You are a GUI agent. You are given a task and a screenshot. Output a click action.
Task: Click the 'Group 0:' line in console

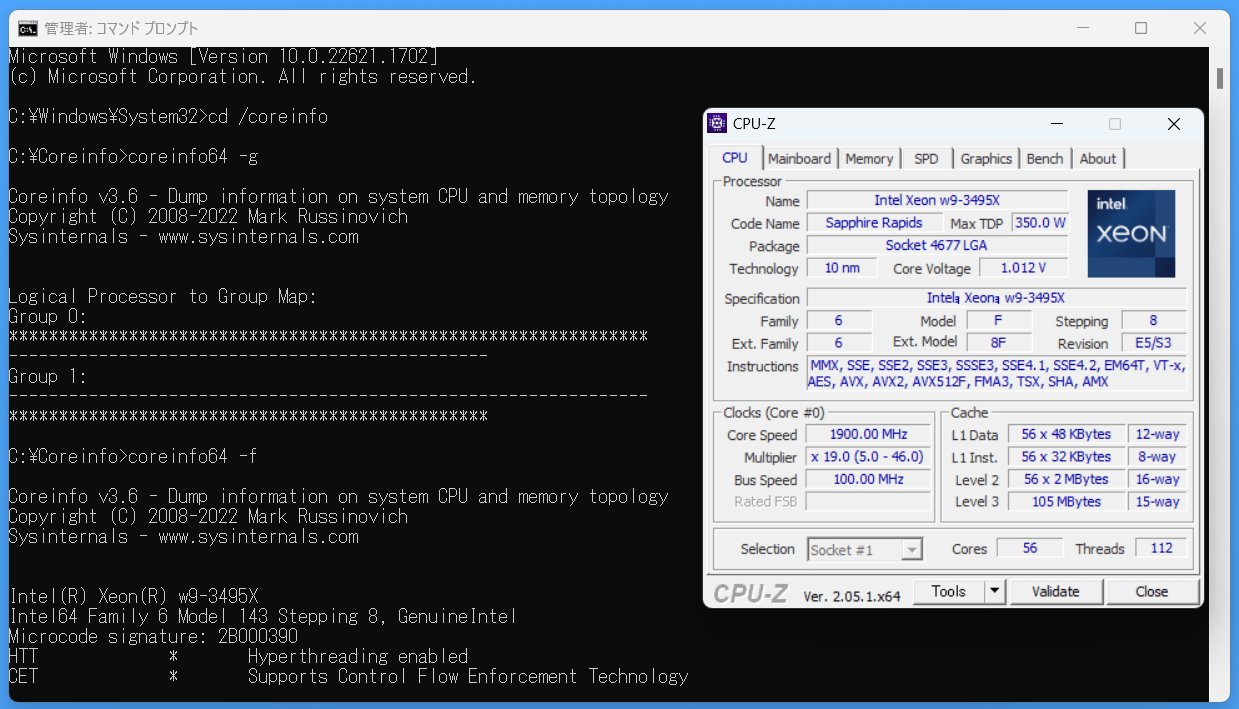click(x=48, y=317)
